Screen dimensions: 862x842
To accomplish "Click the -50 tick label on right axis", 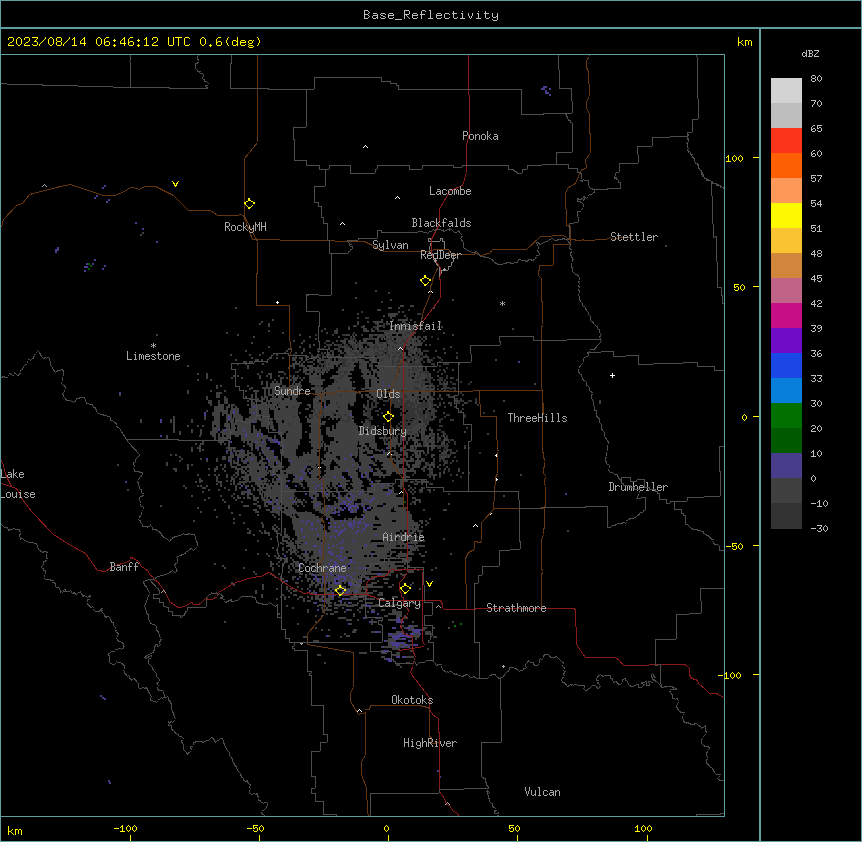I will click(734, 546).
